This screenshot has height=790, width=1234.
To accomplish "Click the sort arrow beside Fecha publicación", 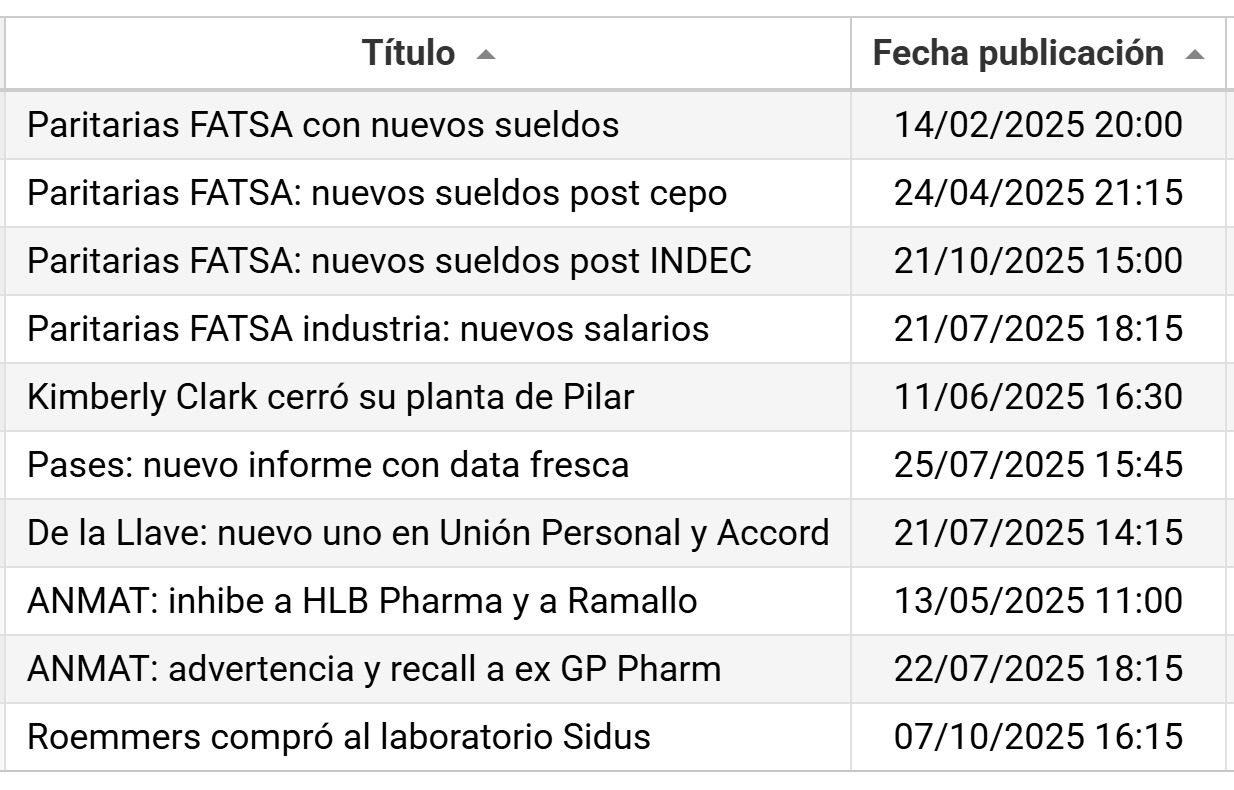I will click(x=1193, y=55).
